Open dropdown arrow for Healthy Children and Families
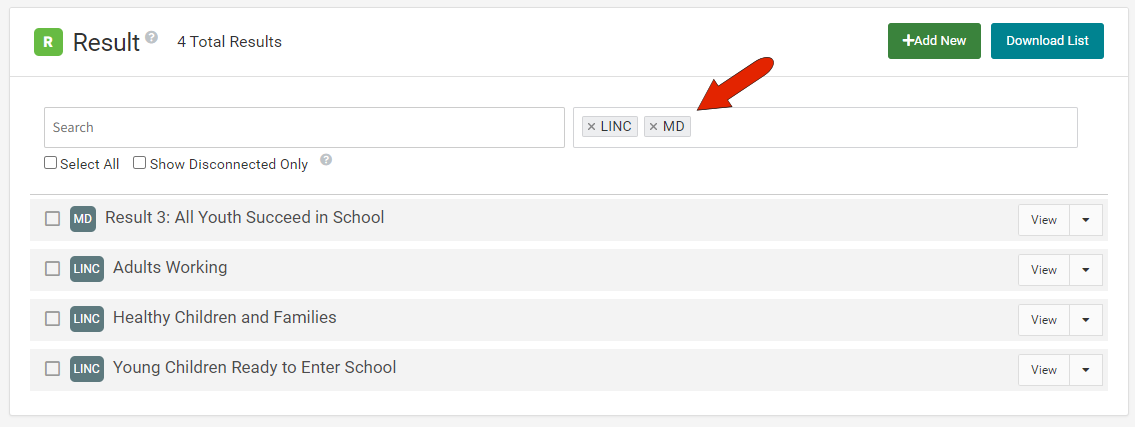 tap(1086, 320)
